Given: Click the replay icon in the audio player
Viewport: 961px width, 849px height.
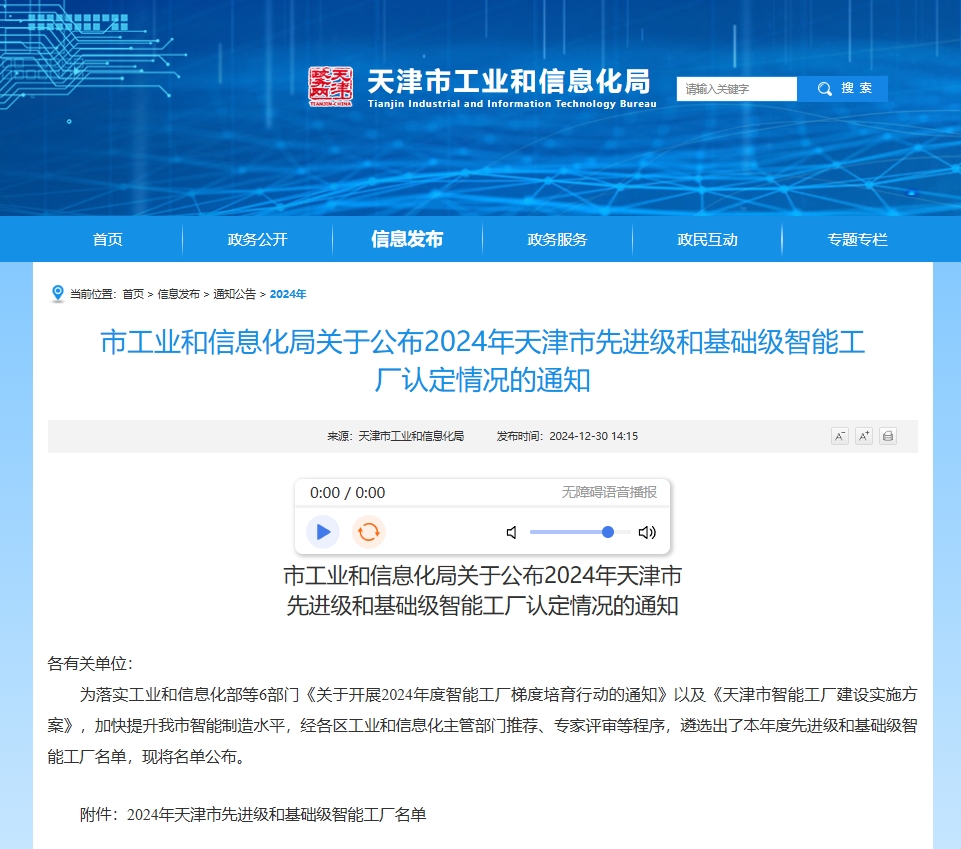Looking at the screenshot, I should pos(369,531).
